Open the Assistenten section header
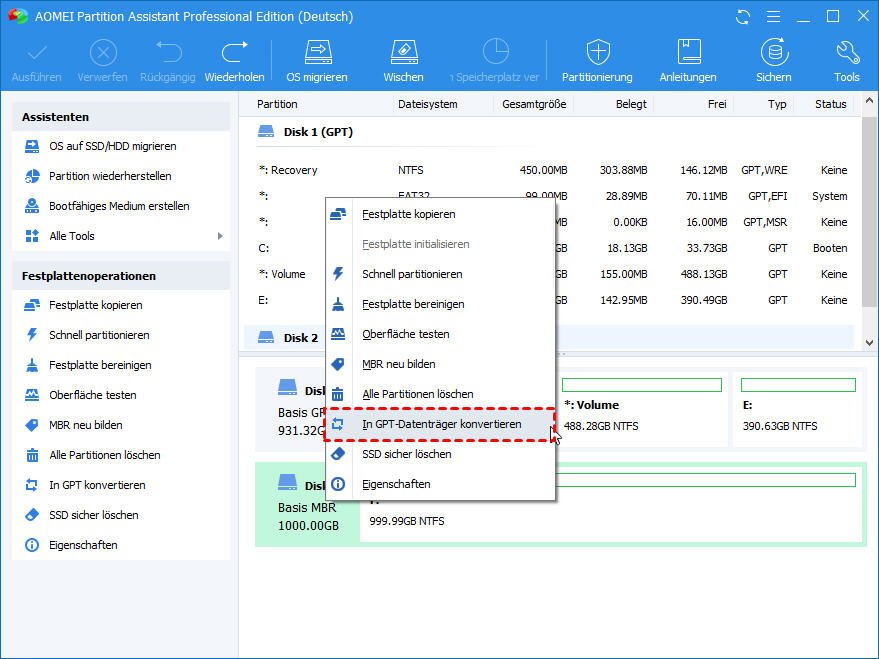The width and height of the screenshot is (879, 659). [121, 117]
